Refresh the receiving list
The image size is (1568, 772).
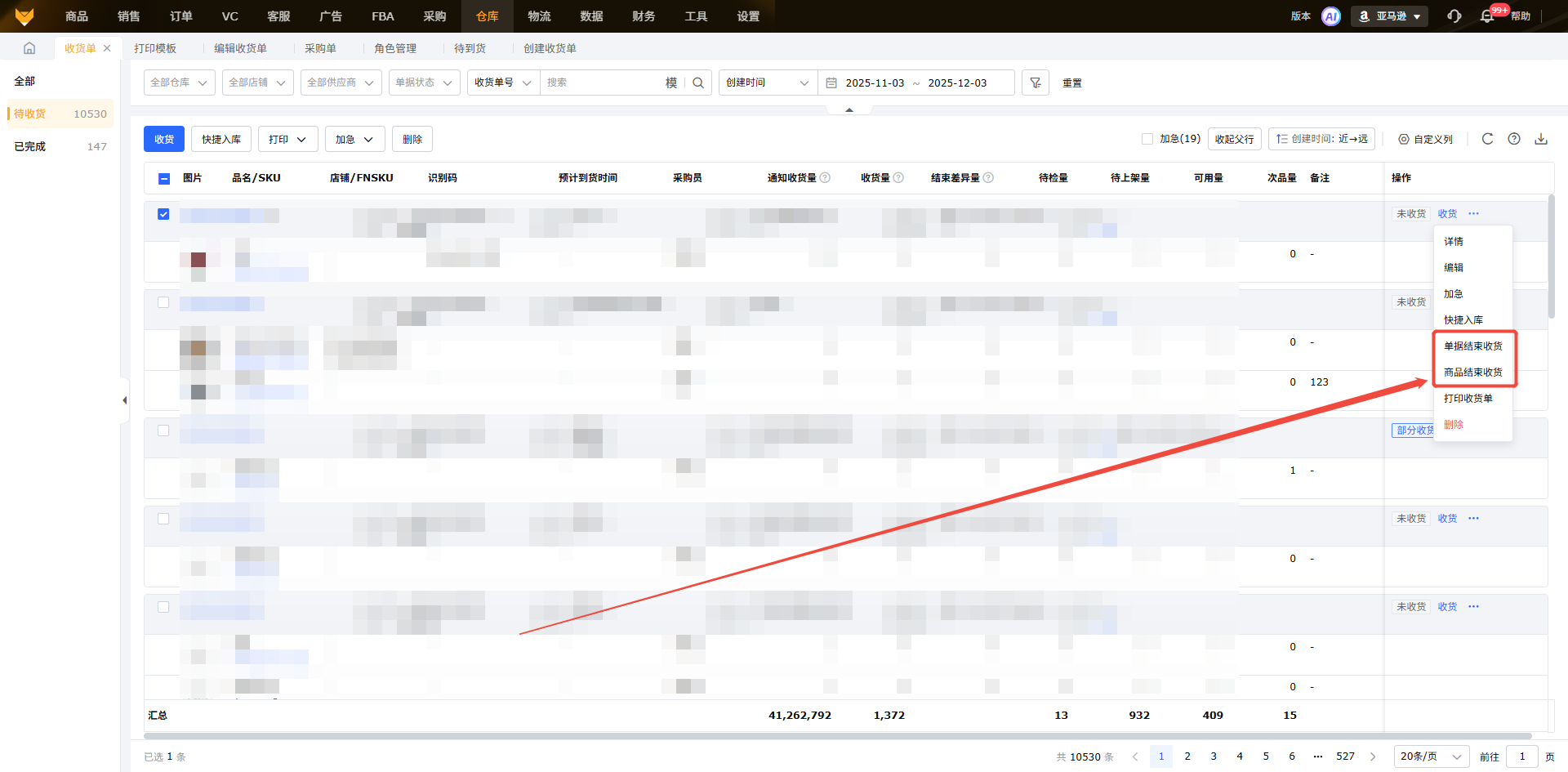point(1487,139)
